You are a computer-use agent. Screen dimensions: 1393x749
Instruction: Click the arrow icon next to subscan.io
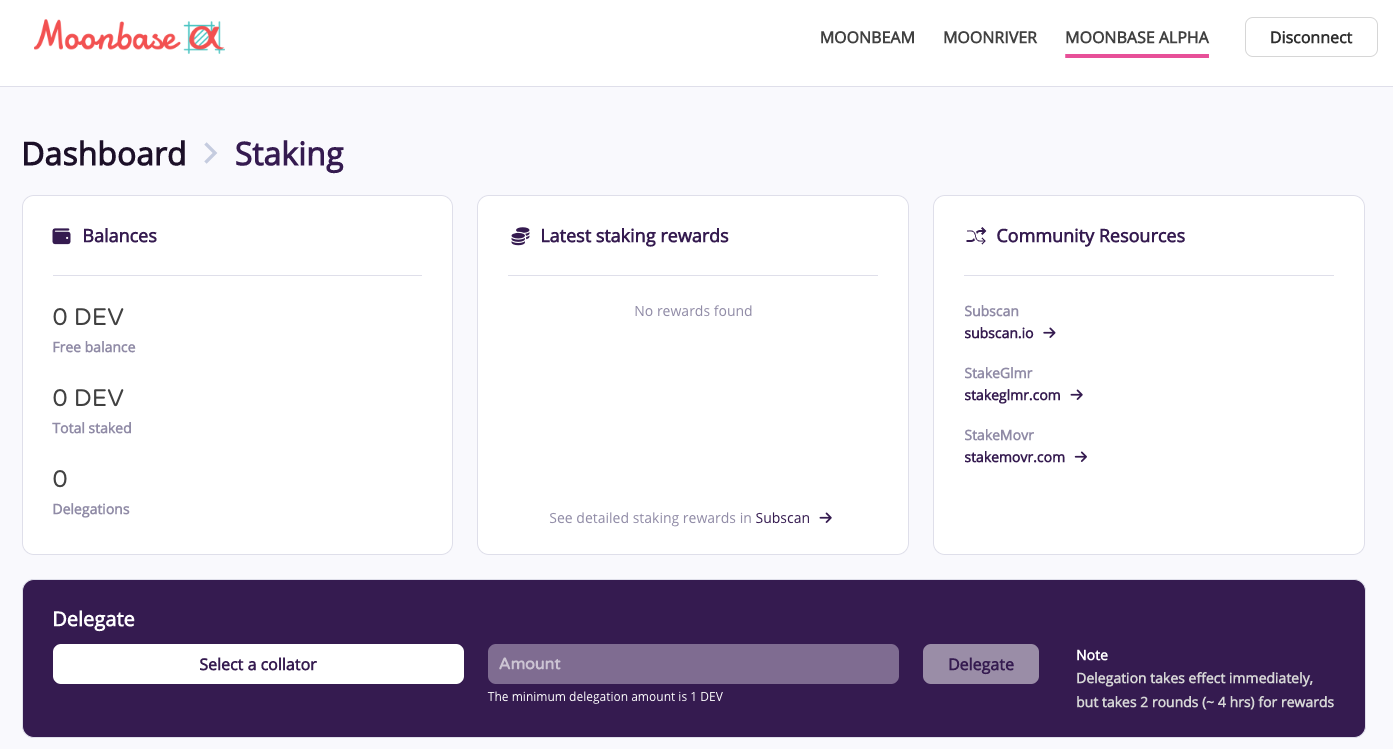[x=1049, y=333]
